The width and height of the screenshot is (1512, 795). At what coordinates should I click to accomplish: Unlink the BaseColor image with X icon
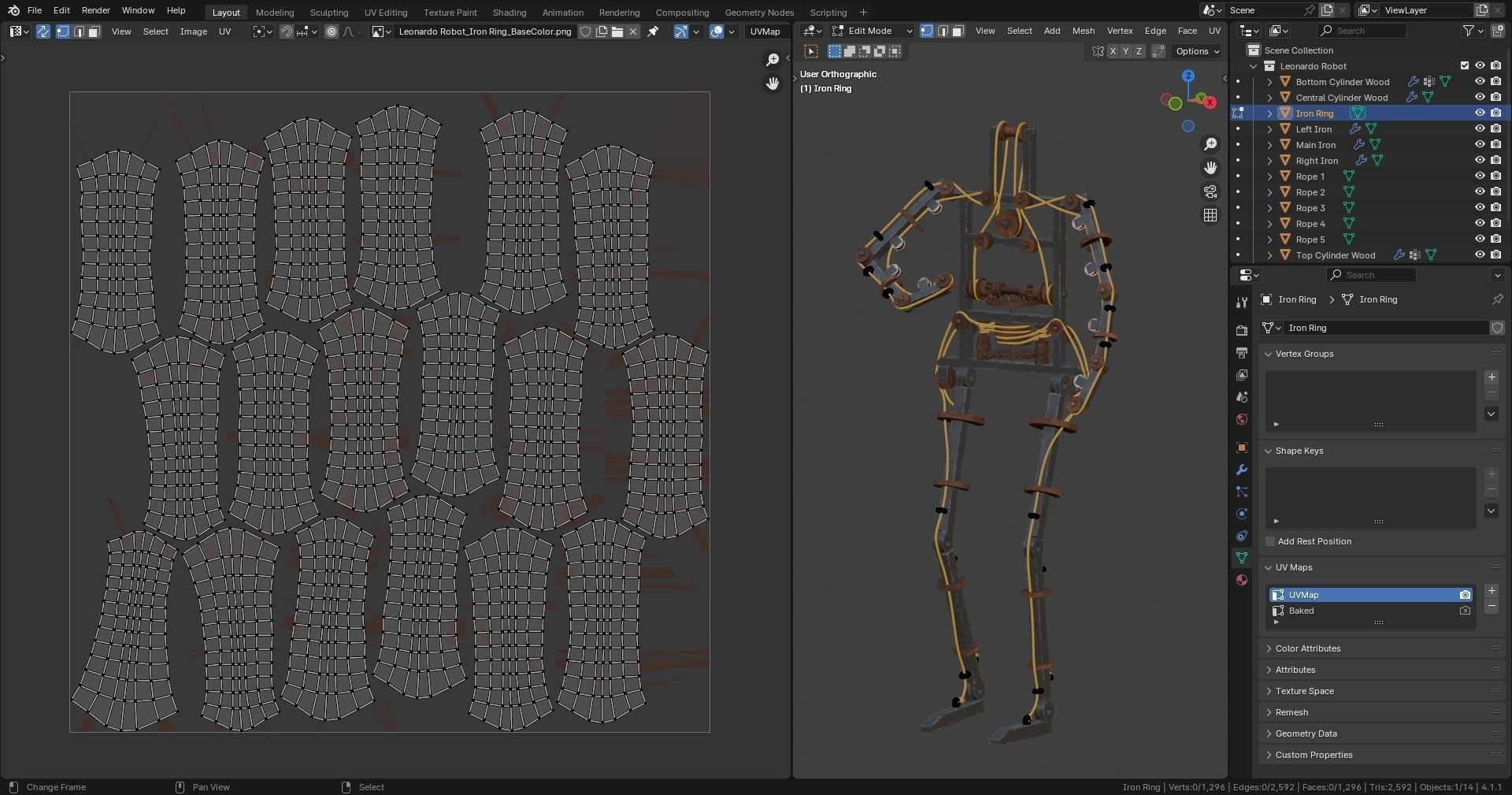pos(633,32)
